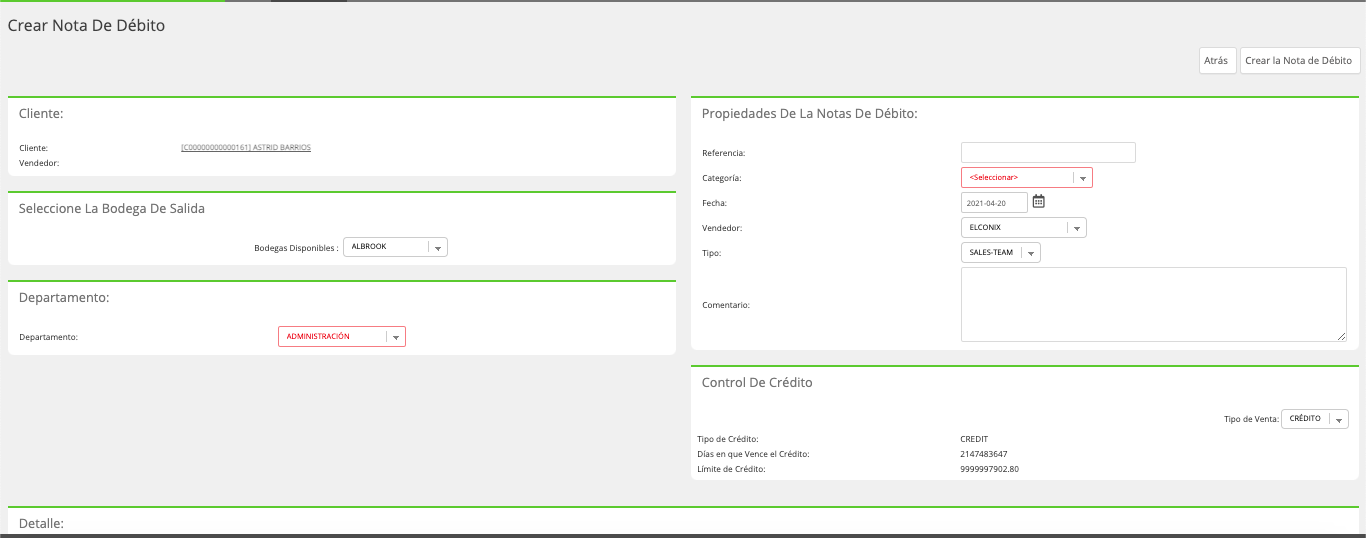
Task: Open client link ASTRID BARRIOS
Action: [246, 148]
